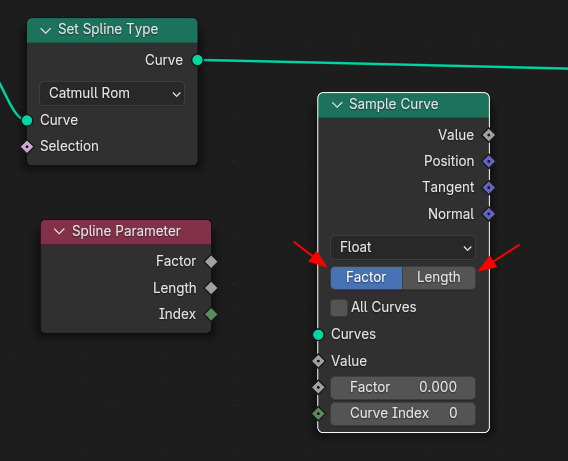The image size is (568, 461).
Task: Select the Spline Parameter node header
Action: pyautogui.click(x=126, y=232)
